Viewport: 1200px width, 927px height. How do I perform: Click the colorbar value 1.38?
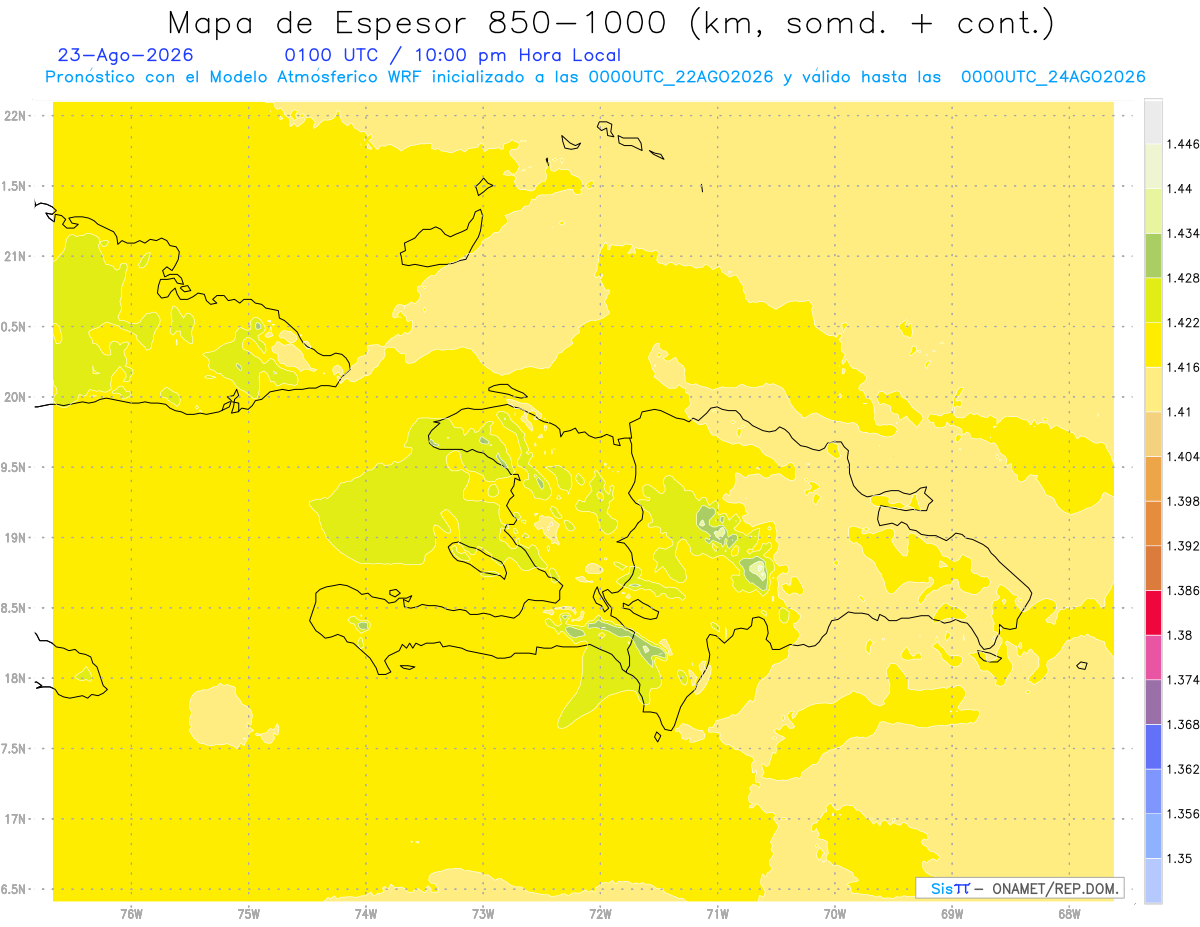(1180, 635)
